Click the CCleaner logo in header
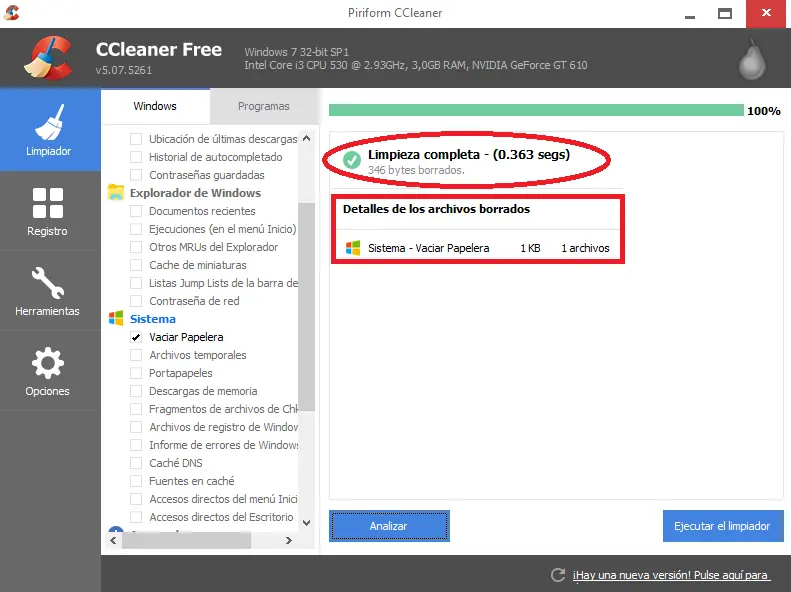This screenshot has width=791, height=592. tap(48, 58)
